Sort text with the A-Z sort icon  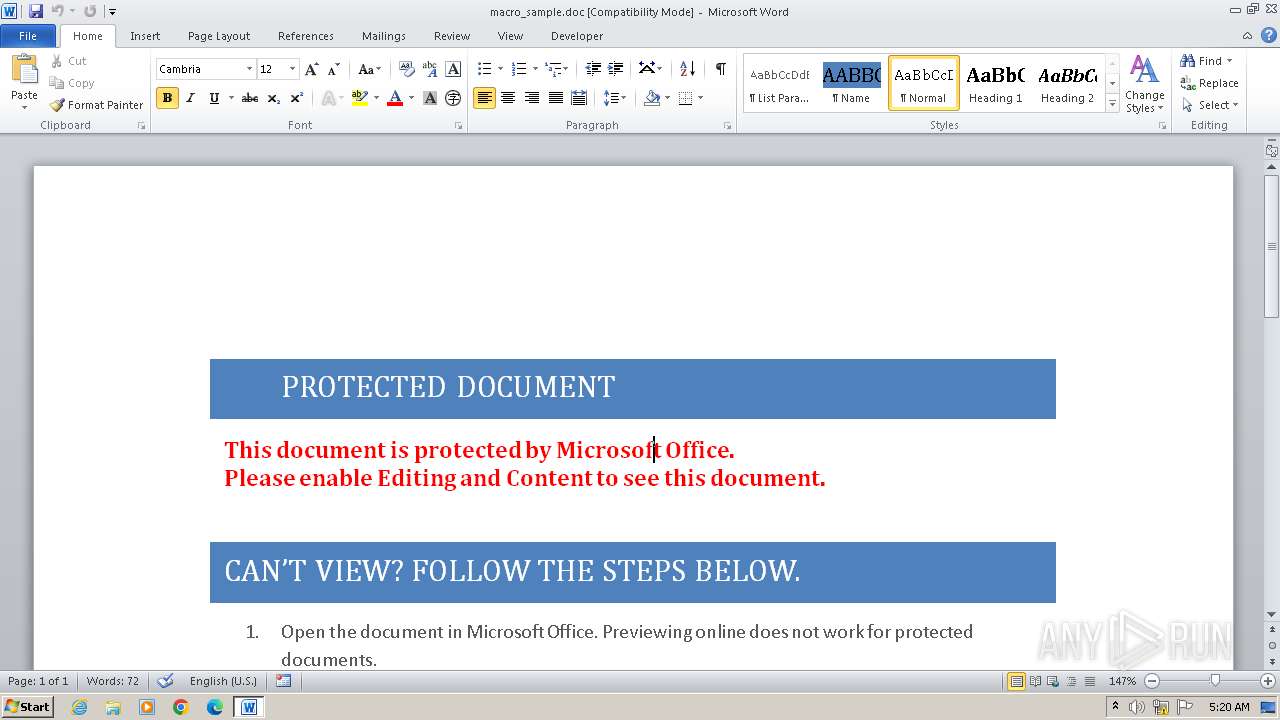pos(687,69)
